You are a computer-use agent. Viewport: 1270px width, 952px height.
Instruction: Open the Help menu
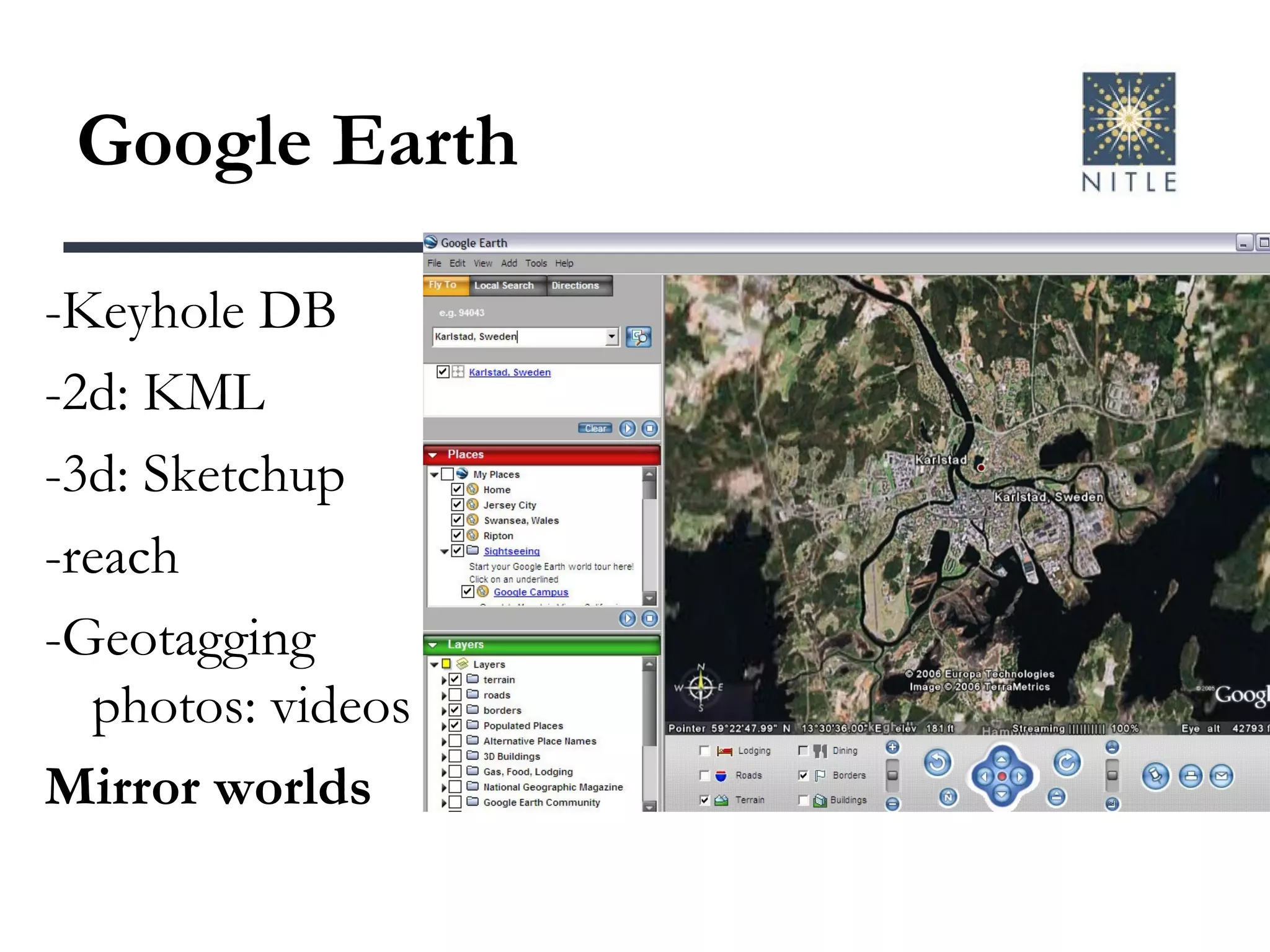click(x=564, y=263)
